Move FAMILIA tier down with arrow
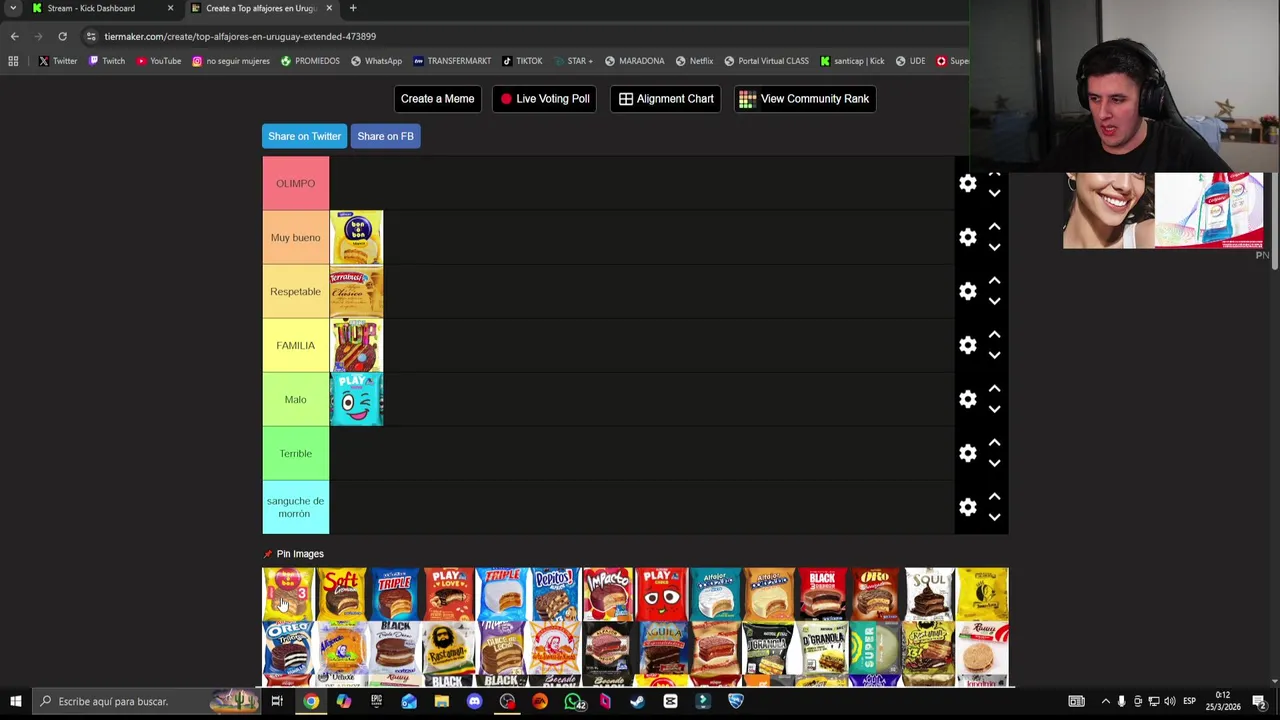Screen dimensions: 1280x720 994,355
